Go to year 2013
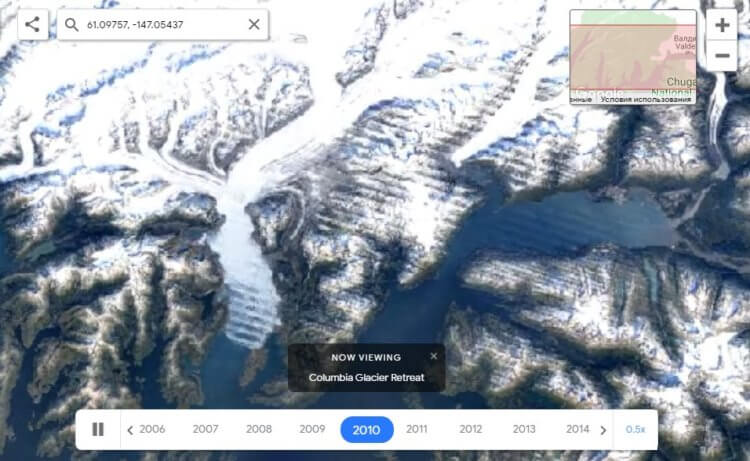This screenshot has height=461, width=750. 524,429
